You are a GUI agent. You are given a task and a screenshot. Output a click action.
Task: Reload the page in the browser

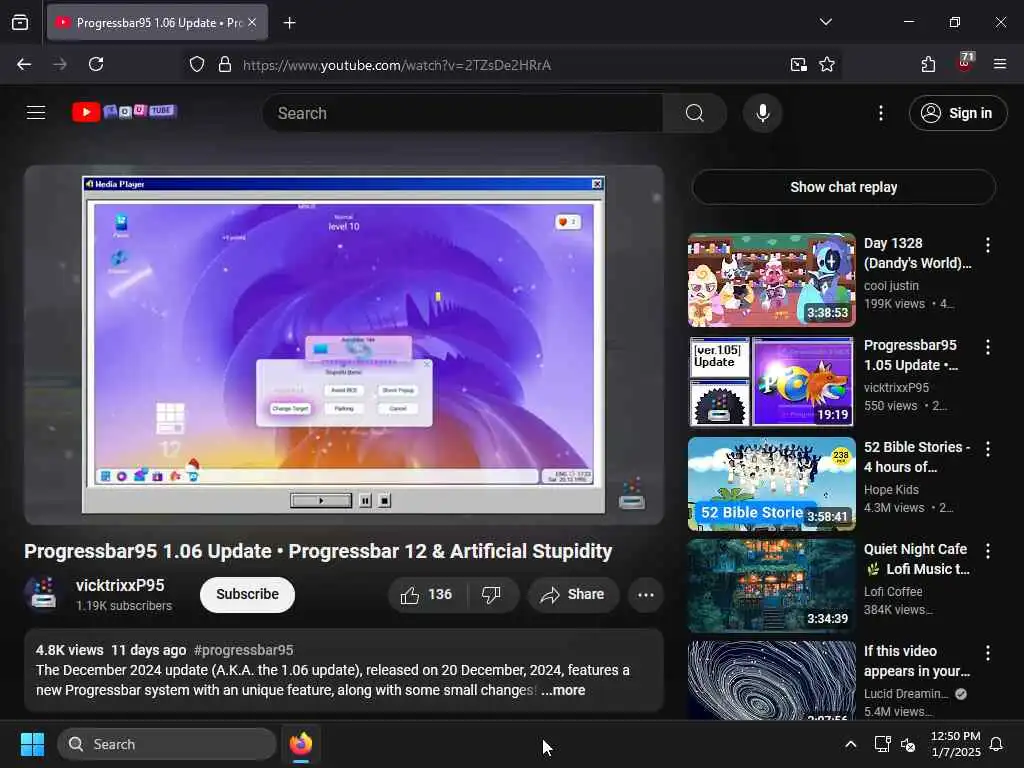96,64
